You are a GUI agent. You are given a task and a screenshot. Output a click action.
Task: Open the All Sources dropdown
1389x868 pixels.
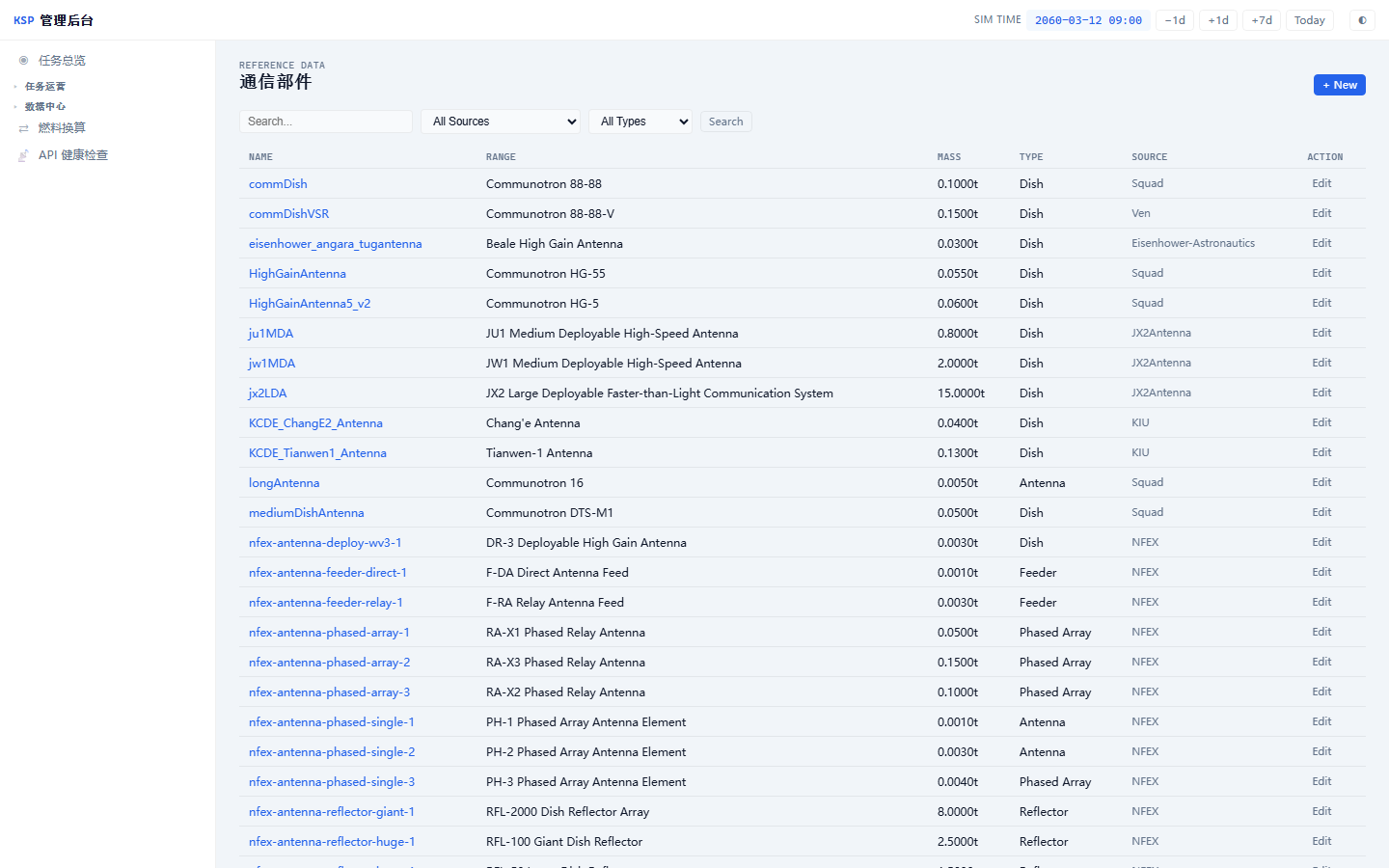click(501, 122)
